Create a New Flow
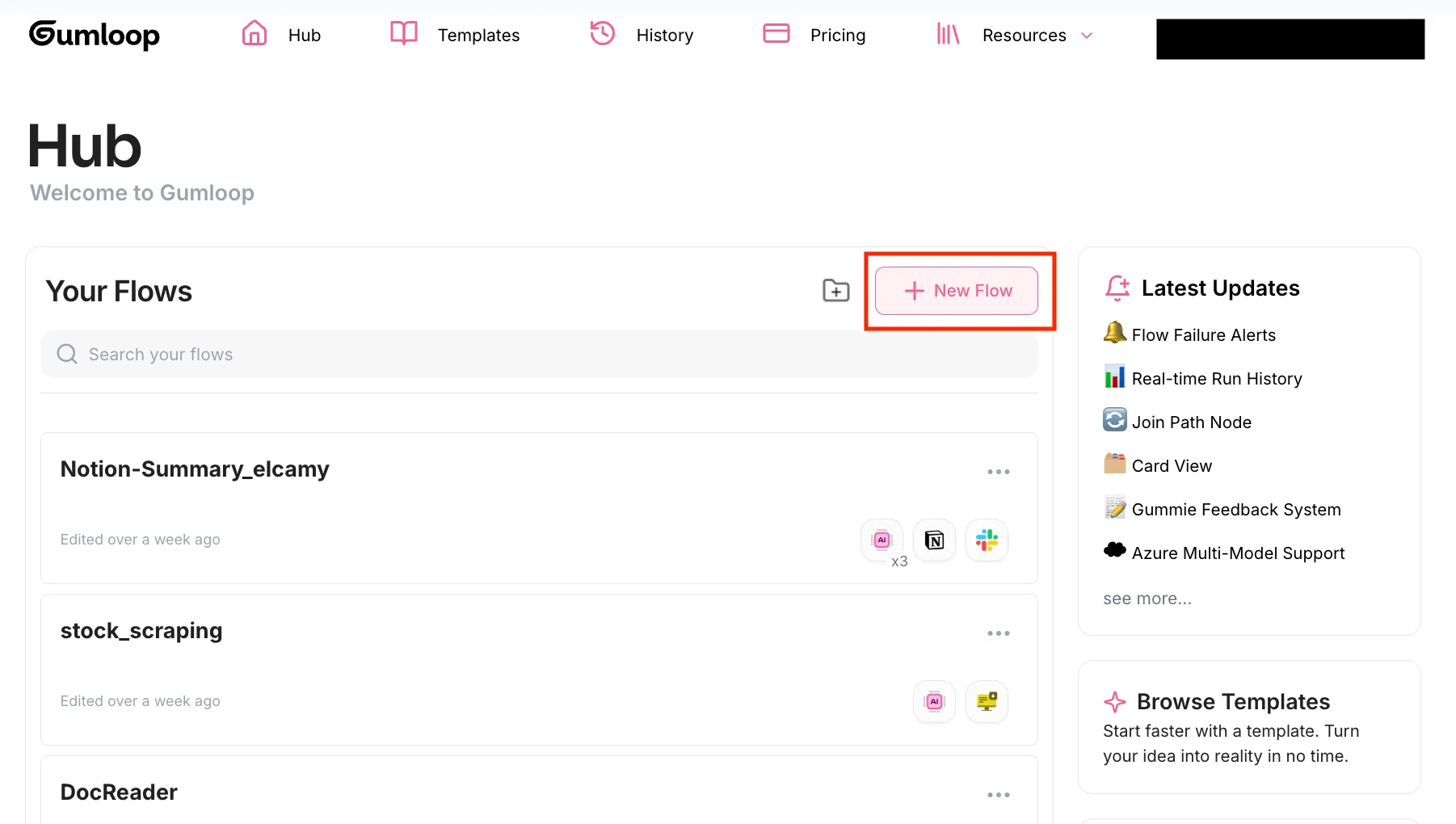The height and width of the screenshot is (824, 1456). click(x=957, y=291)
